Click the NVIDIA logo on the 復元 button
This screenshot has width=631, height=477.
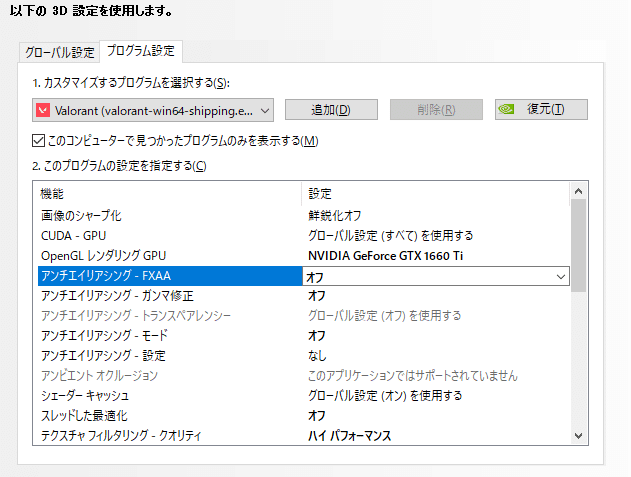pos(506,109)
